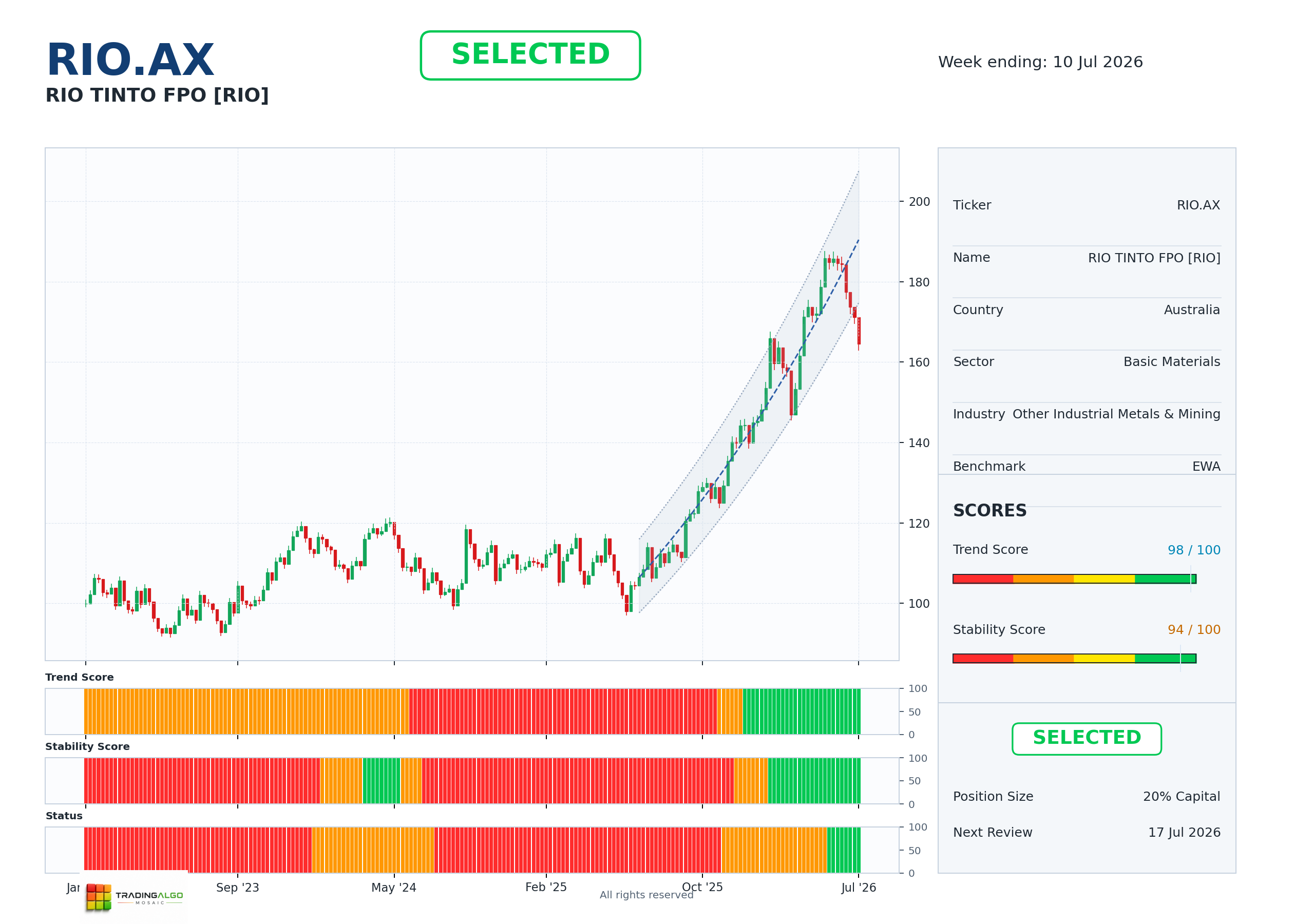This screenshot has width=1294, height=924.
Task: Click the 140 price axis label
Action: 919,442
